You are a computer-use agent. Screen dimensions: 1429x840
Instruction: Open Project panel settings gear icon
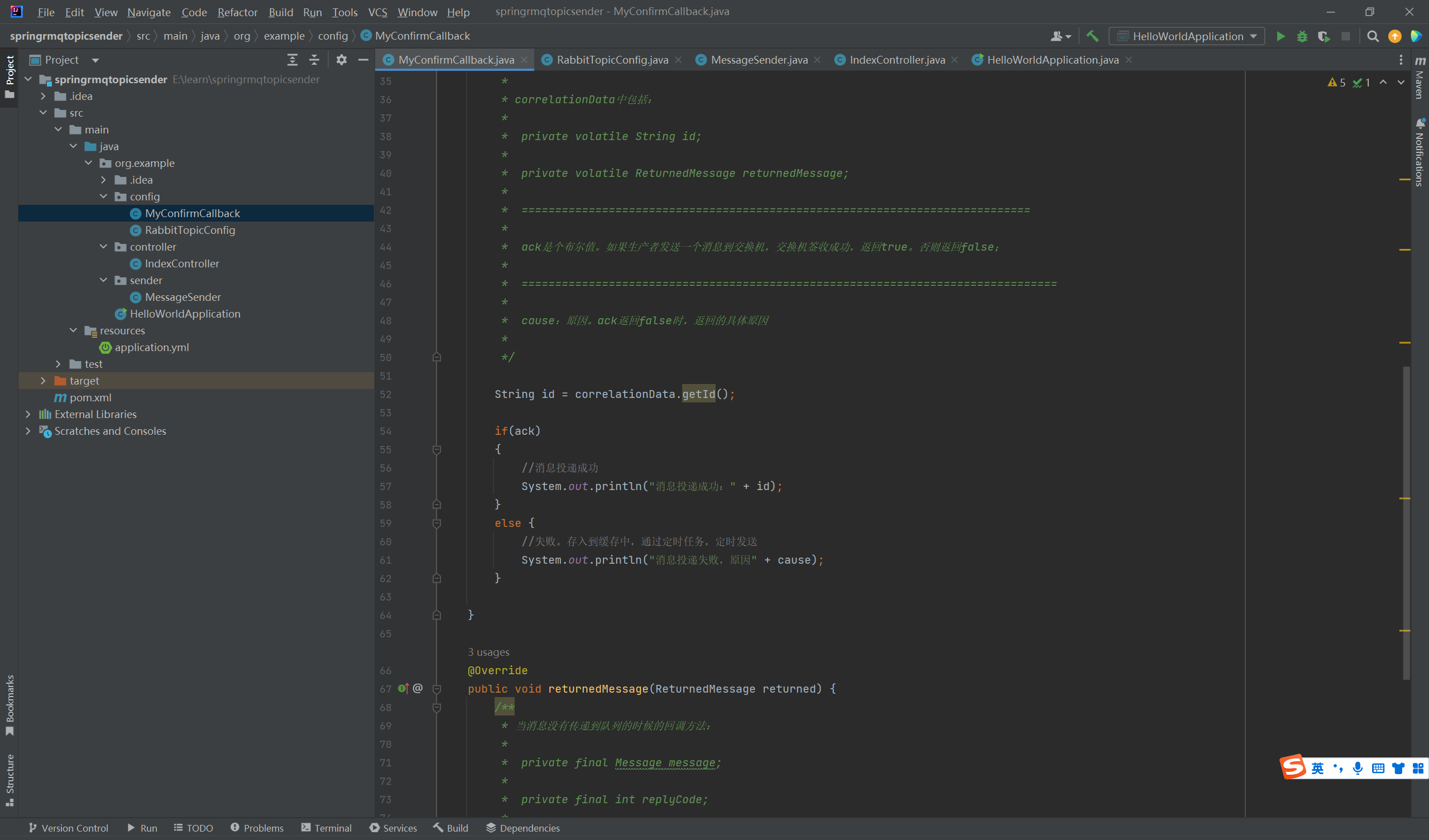tap(342, 60)
